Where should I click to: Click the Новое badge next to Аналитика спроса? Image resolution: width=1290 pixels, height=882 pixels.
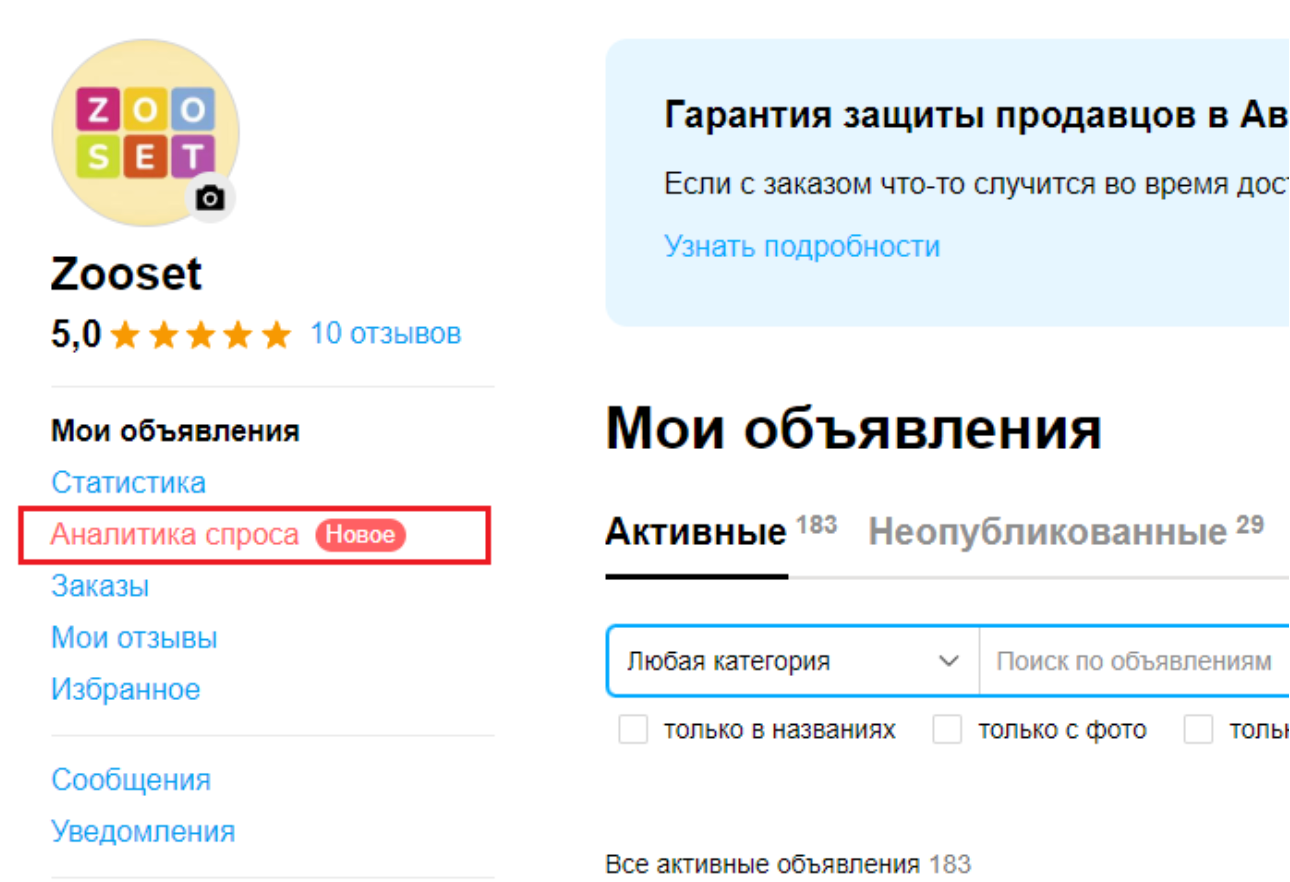[x=361, y=535]
